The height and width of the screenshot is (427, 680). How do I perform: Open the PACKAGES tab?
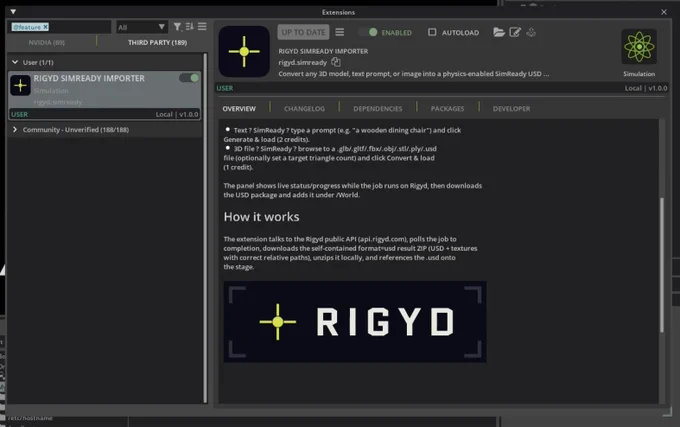(447, 109)
